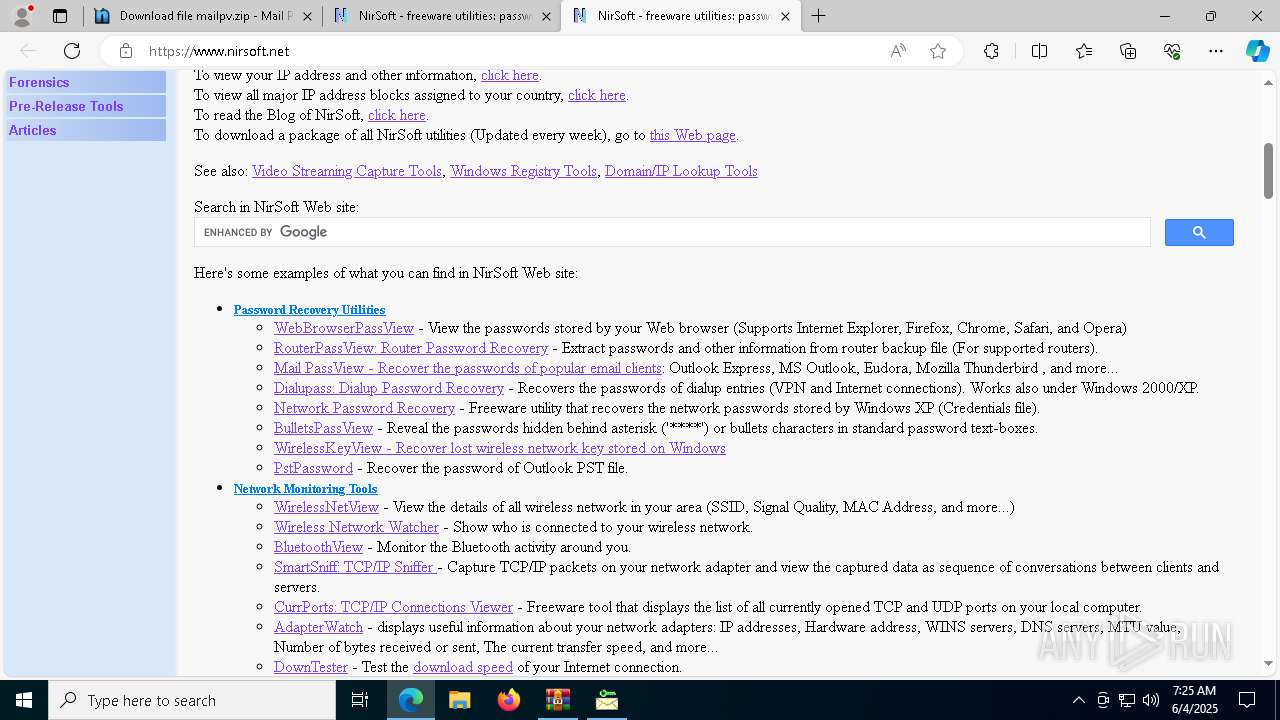1280x720 pixels.
Task: Open the Favorites list icon
Action: 1084,51
